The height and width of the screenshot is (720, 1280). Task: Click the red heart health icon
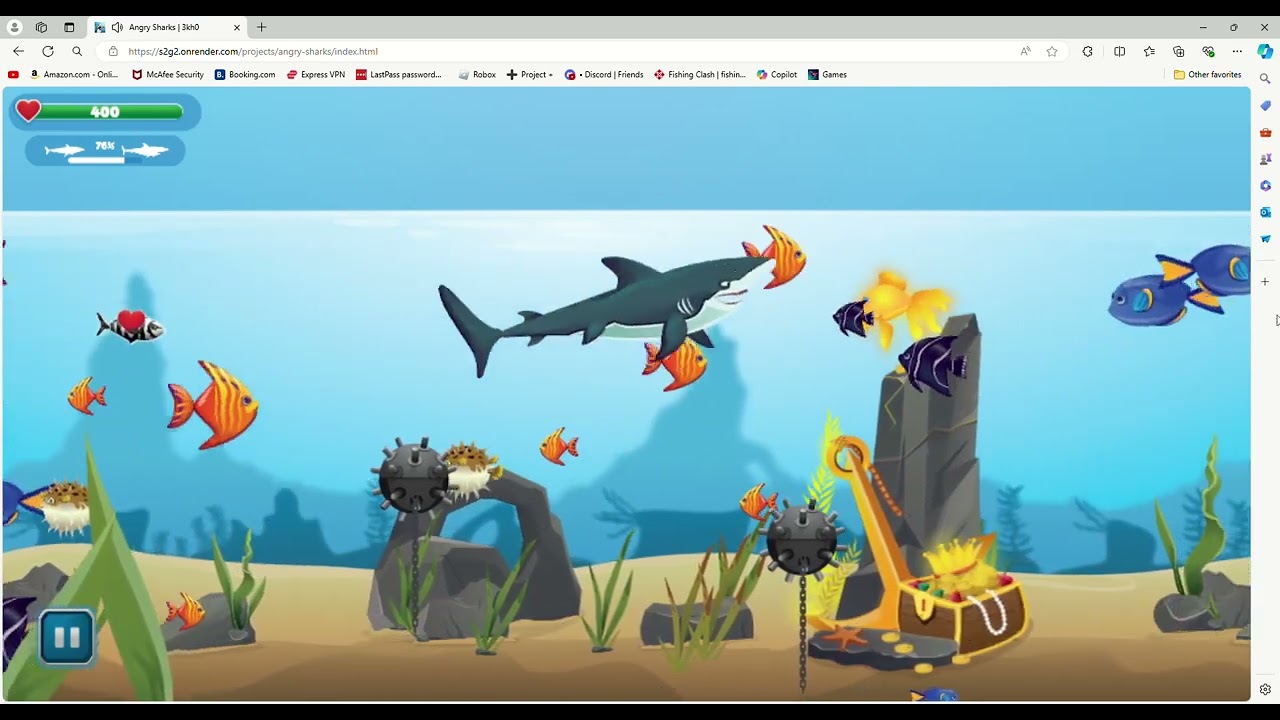28,111
